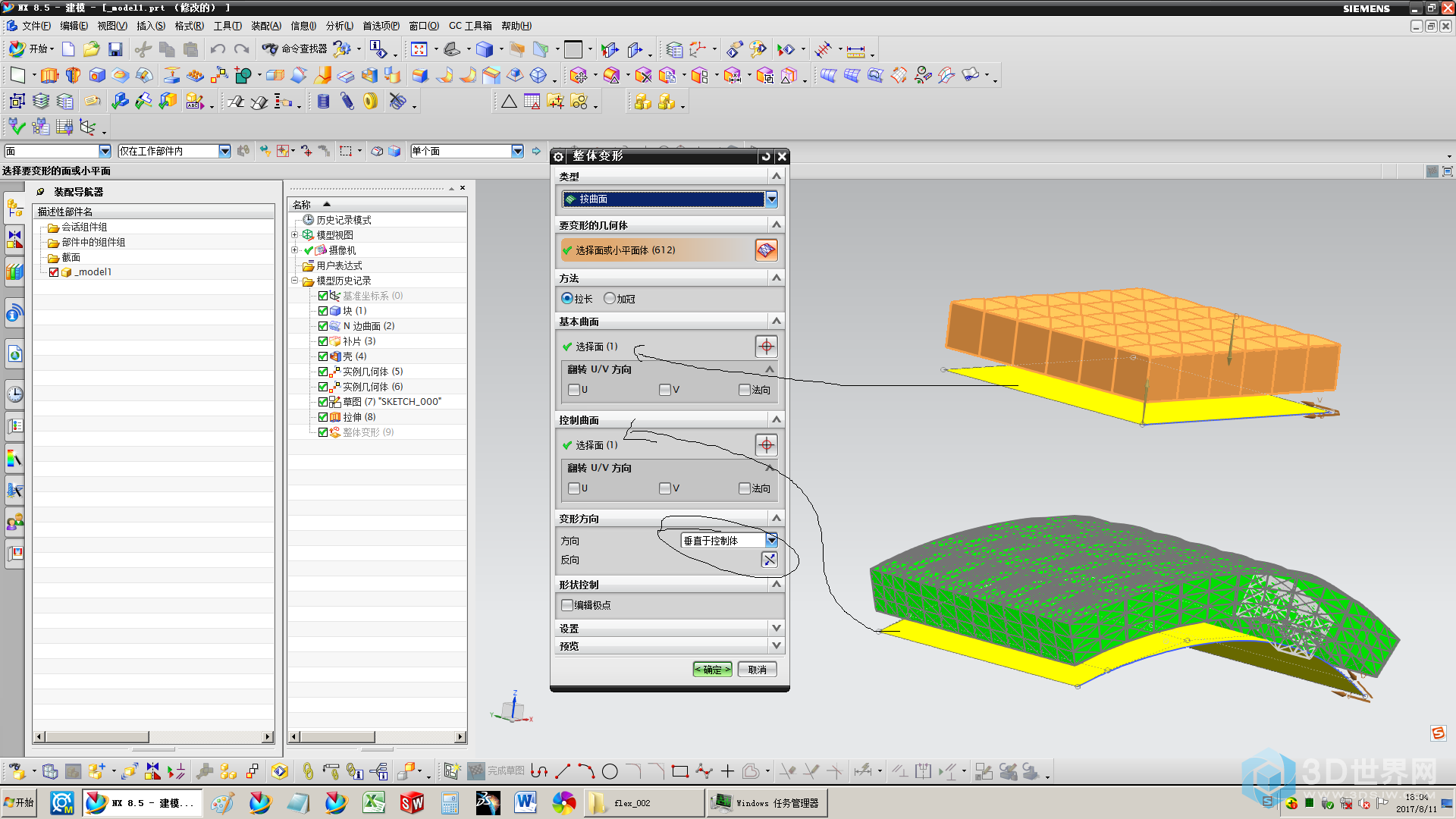This screenshot has height=819, width=1456.
Task: Click the Redo arrow icon
Action: click(x=242, y=49)
